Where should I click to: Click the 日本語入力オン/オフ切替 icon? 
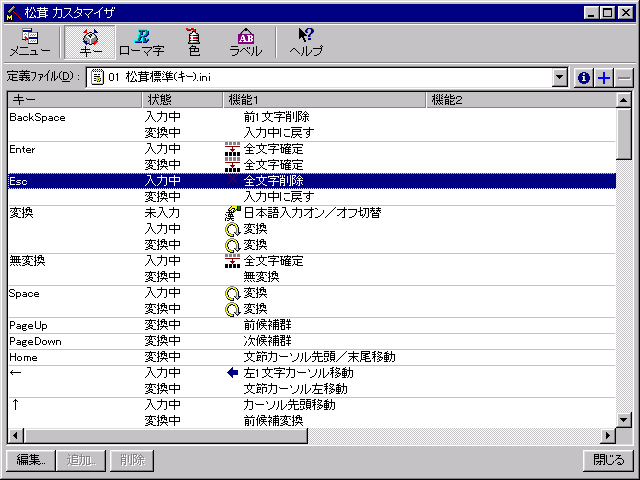click(x=232, y=213)
